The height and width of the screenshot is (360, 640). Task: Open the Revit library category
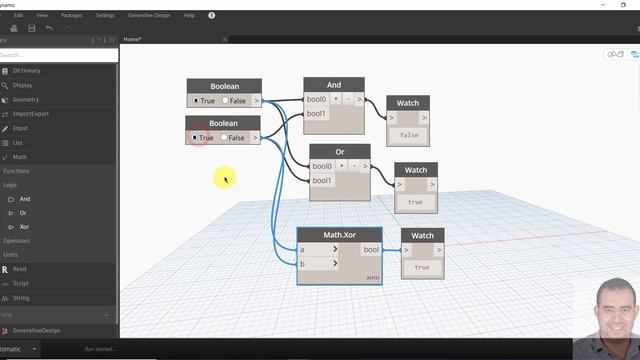pos(58,269)
